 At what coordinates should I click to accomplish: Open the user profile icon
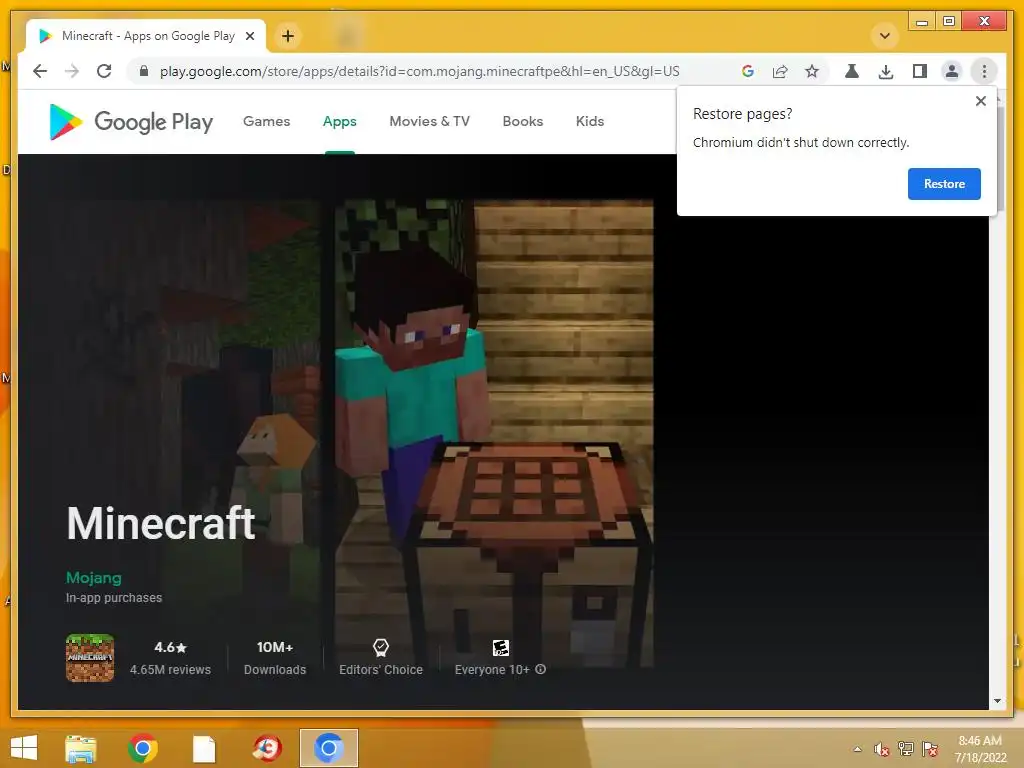tap(952, 71)
